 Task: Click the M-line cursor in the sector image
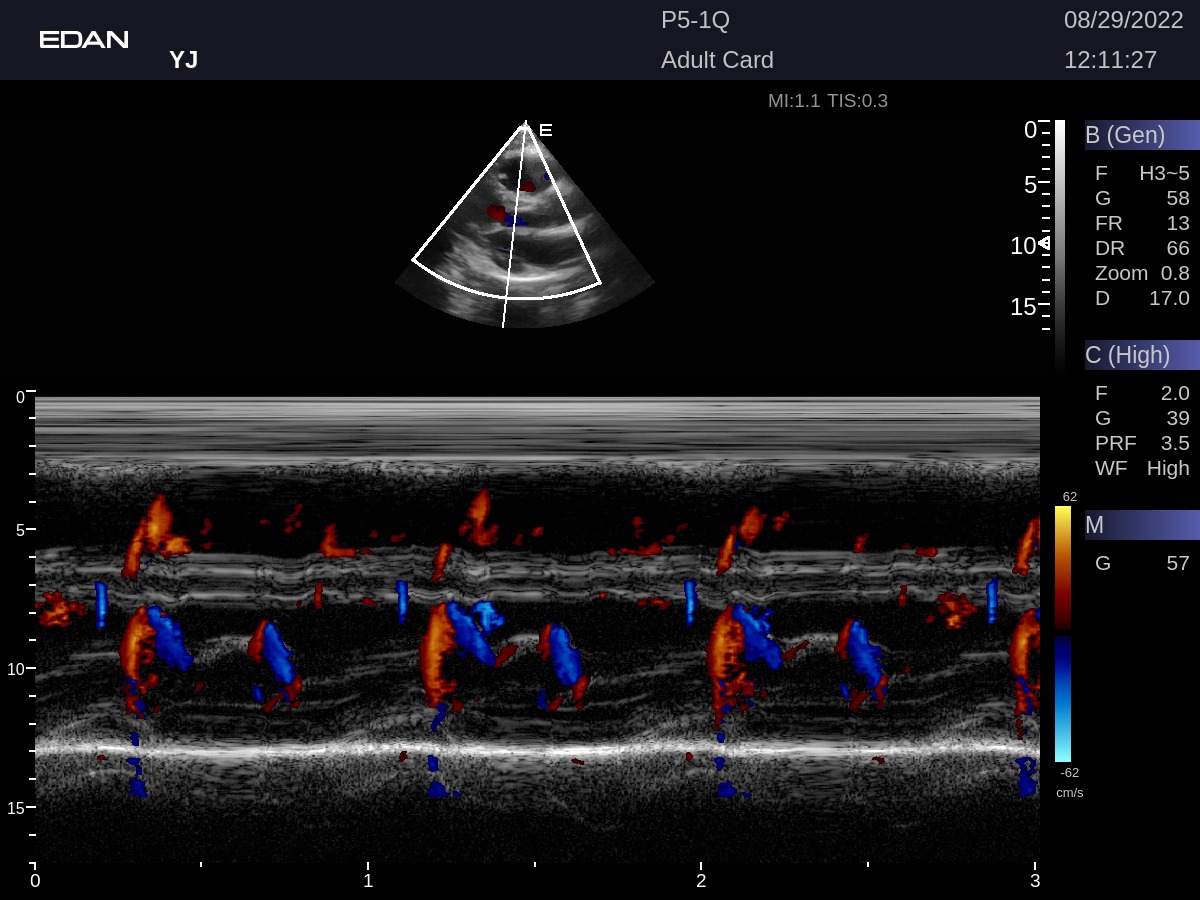pos(513,230)
